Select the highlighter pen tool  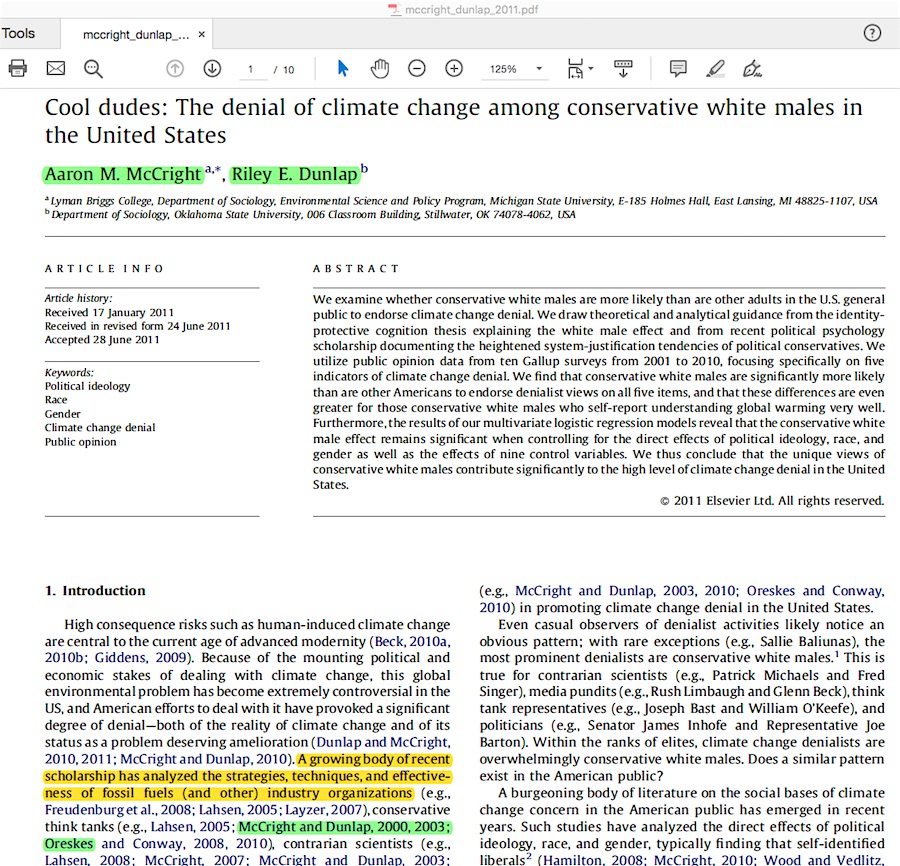(x=715, y=69)
